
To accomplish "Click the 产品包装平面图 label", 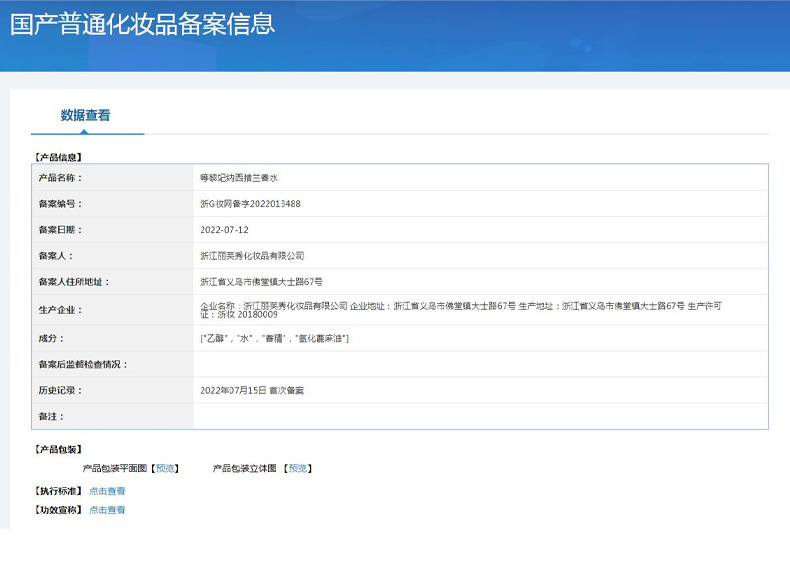I will (x=115, y=468).
